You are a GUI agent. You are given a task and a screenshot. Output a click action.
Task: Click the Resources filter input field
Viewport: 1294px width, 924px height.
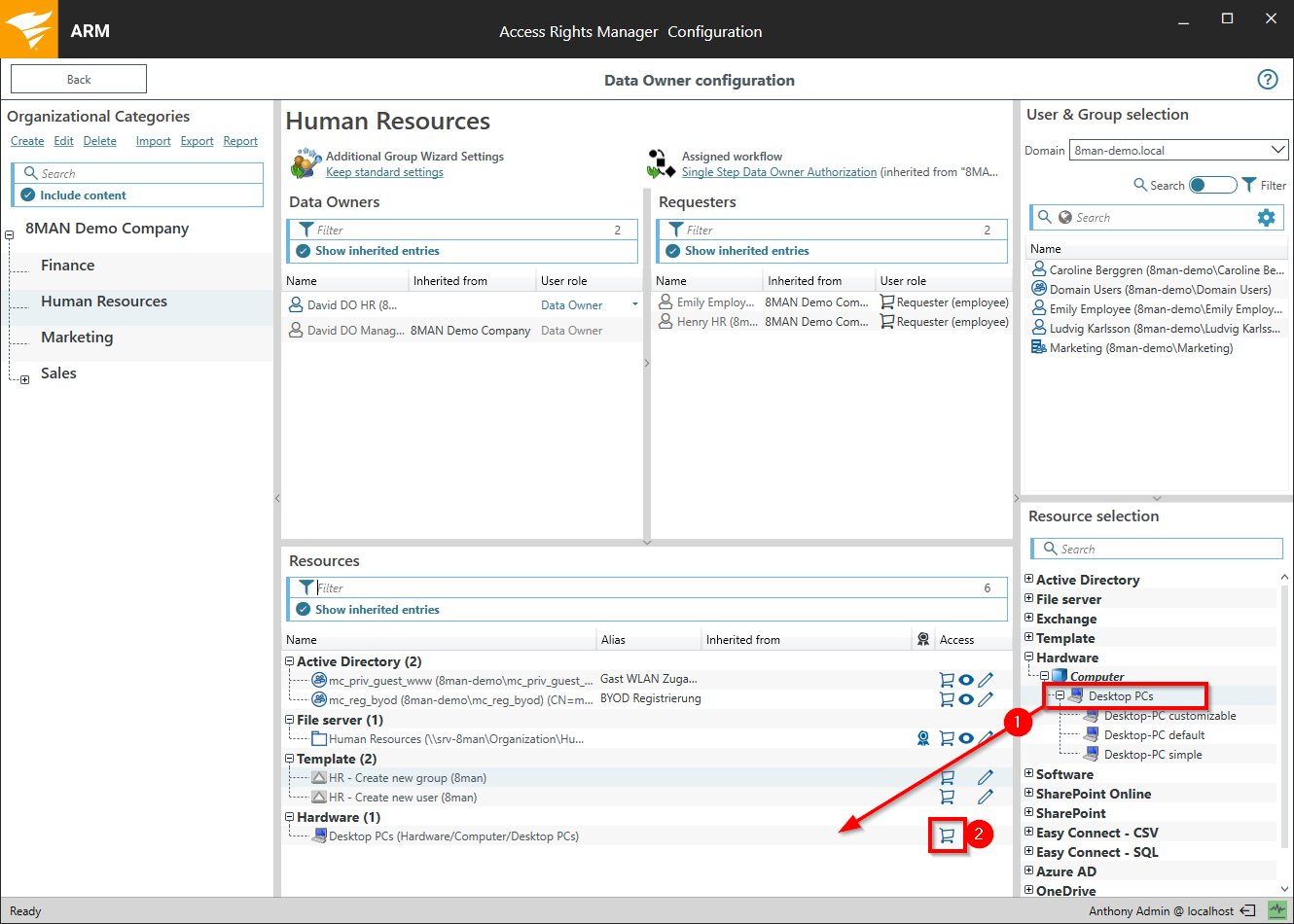(x=642, y=587)
